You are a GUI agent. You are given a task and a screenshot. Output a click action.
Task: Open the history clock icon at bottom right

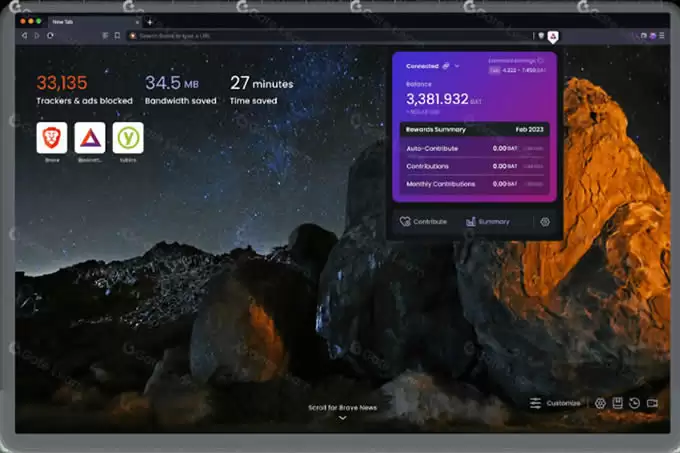pyautogui.click(x=634, y=403)
